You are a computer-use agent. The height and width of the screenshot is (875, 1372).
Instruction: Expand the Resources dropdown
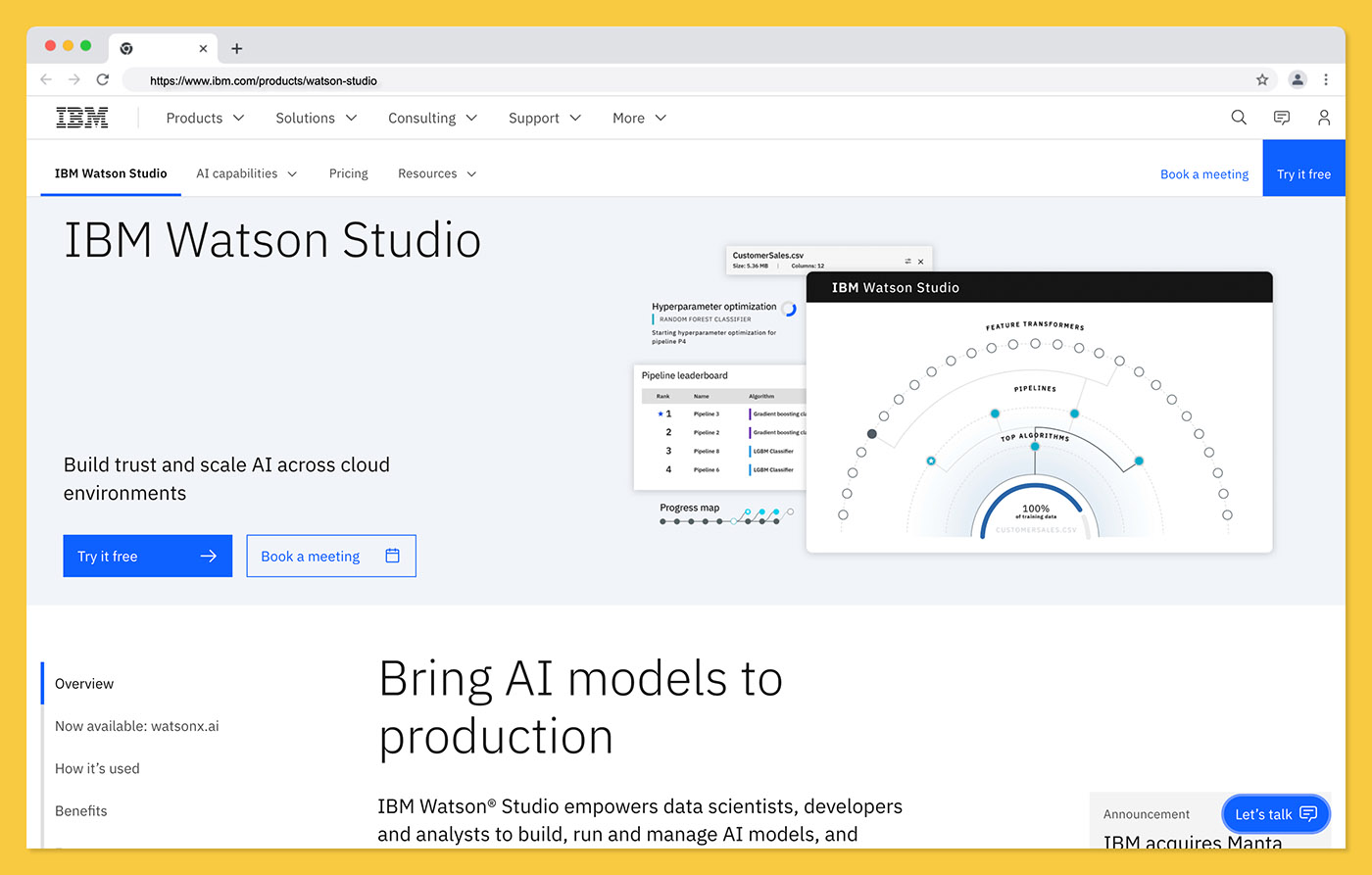pyautogui.click(x=437, y=173)
